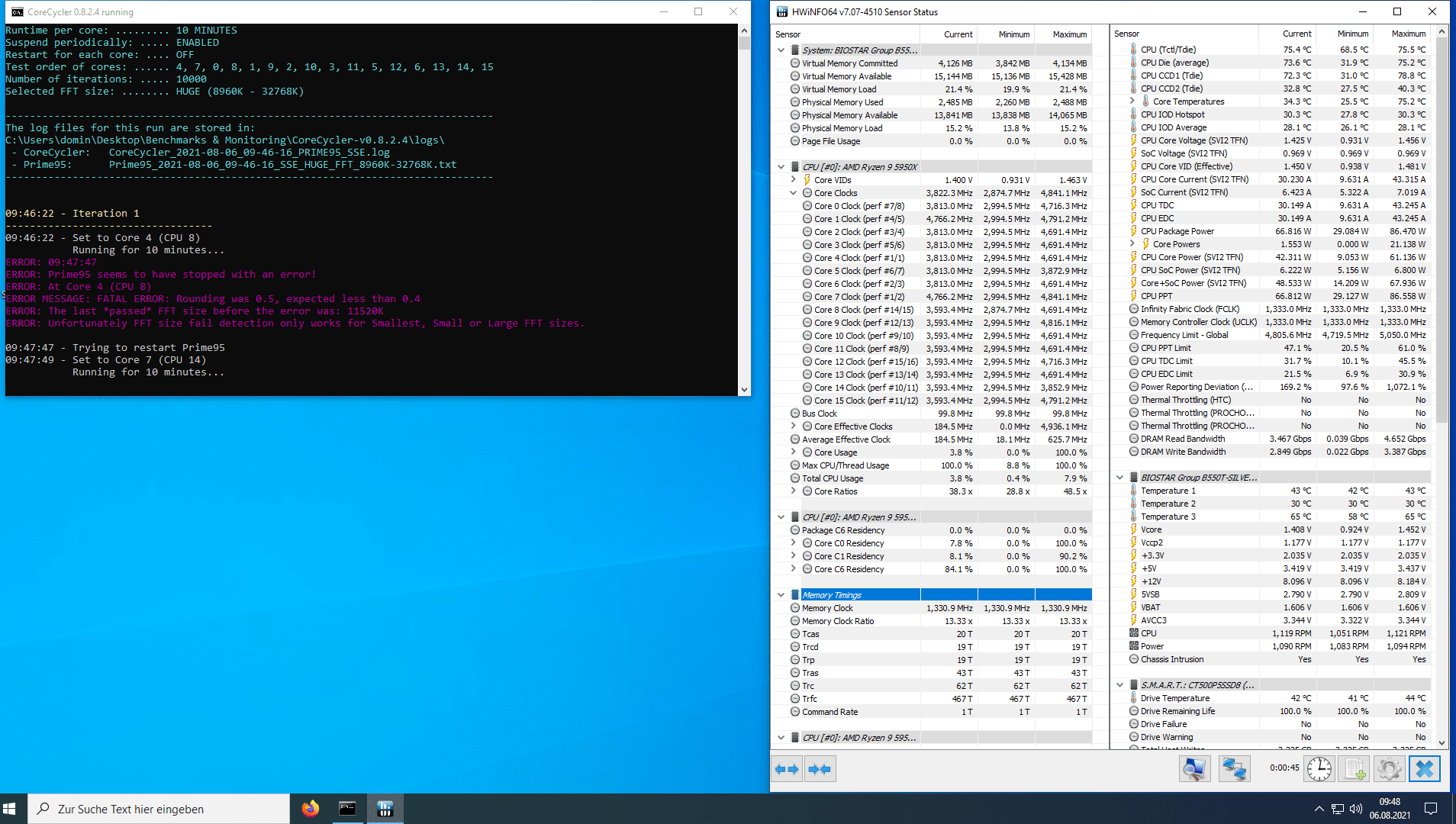Click the lightning icon beside Core VIDs
The height and width of the screenshot is (824, 1456).
[x=807, y=180]
